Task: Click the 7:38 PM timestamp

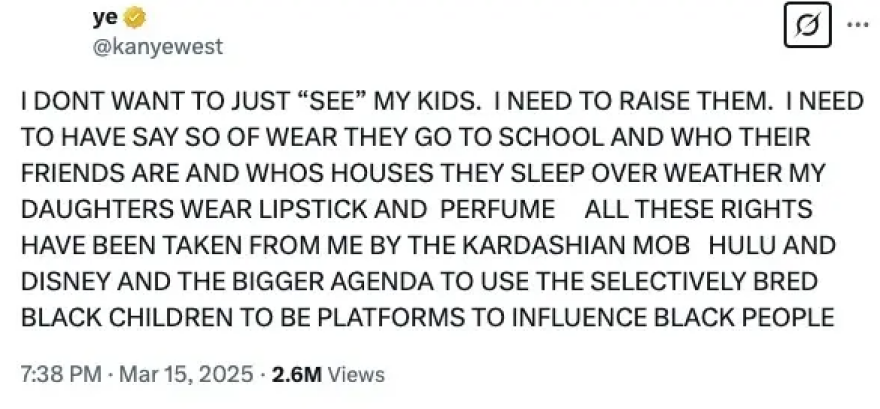Action: pos(61,375)
